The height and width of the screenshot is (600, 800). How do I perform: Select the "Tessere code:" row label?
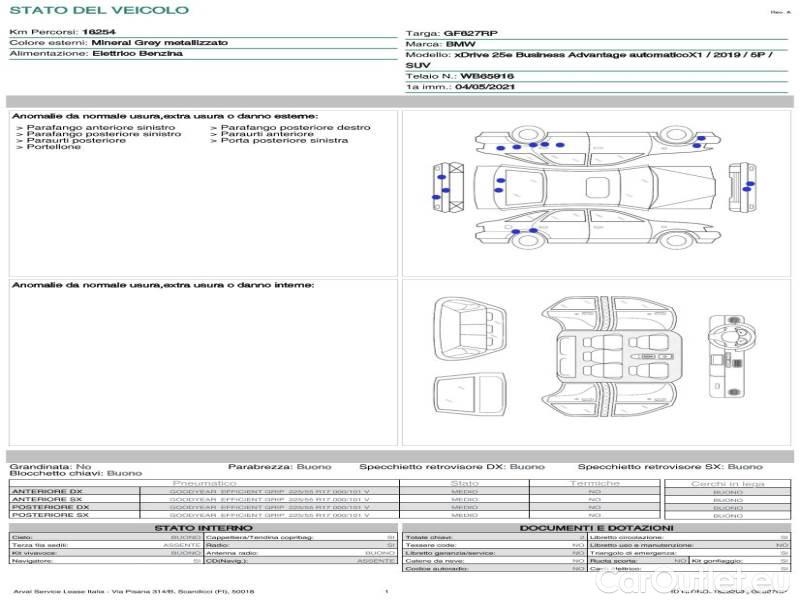pyautogui.click(x=430, y=545)
